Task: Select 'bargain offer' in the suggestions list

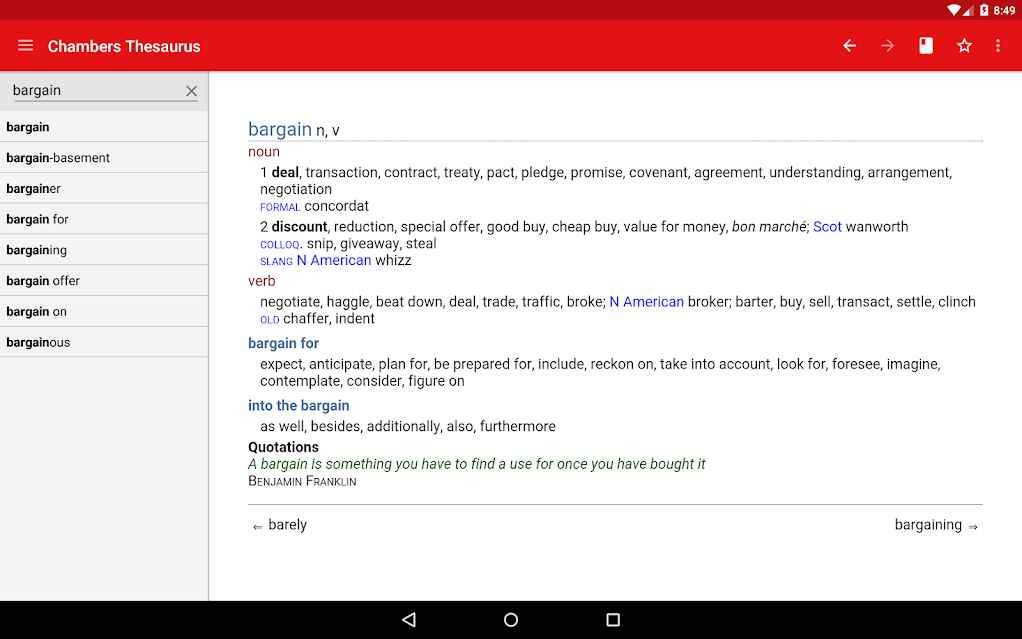Action: (104, 280)
